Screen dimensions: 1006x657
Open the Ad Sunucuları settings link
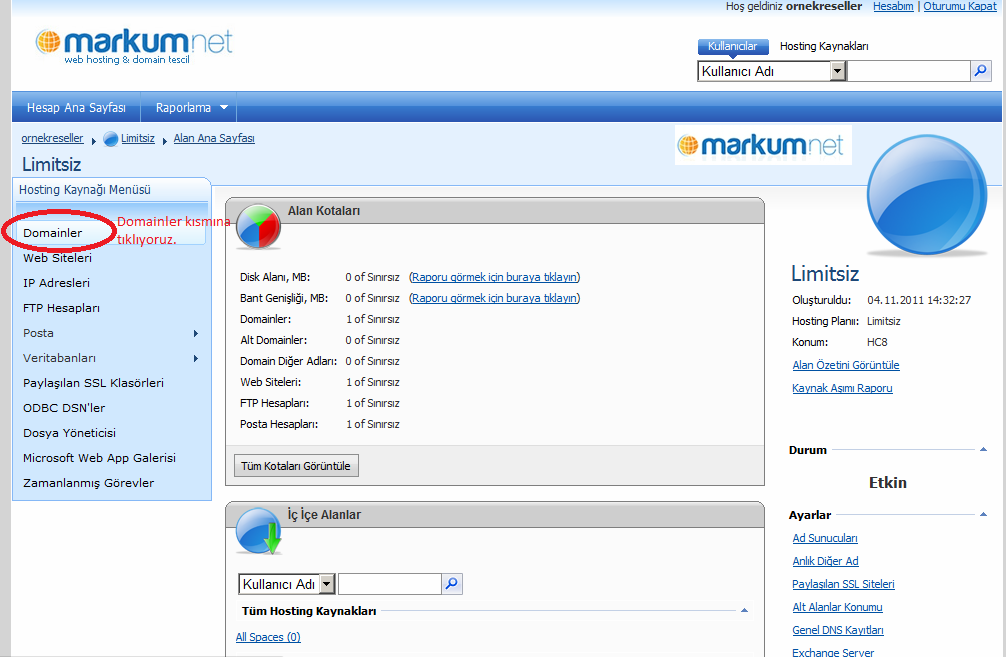tap(825, 538)
